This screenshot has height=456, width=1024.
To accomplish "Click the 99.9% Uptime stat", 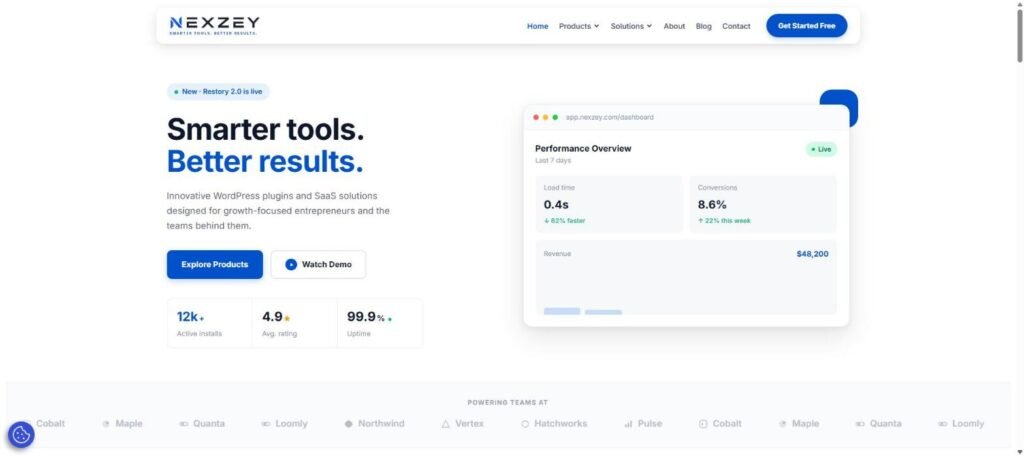I will pyautogui.click(x=380, y=323).
